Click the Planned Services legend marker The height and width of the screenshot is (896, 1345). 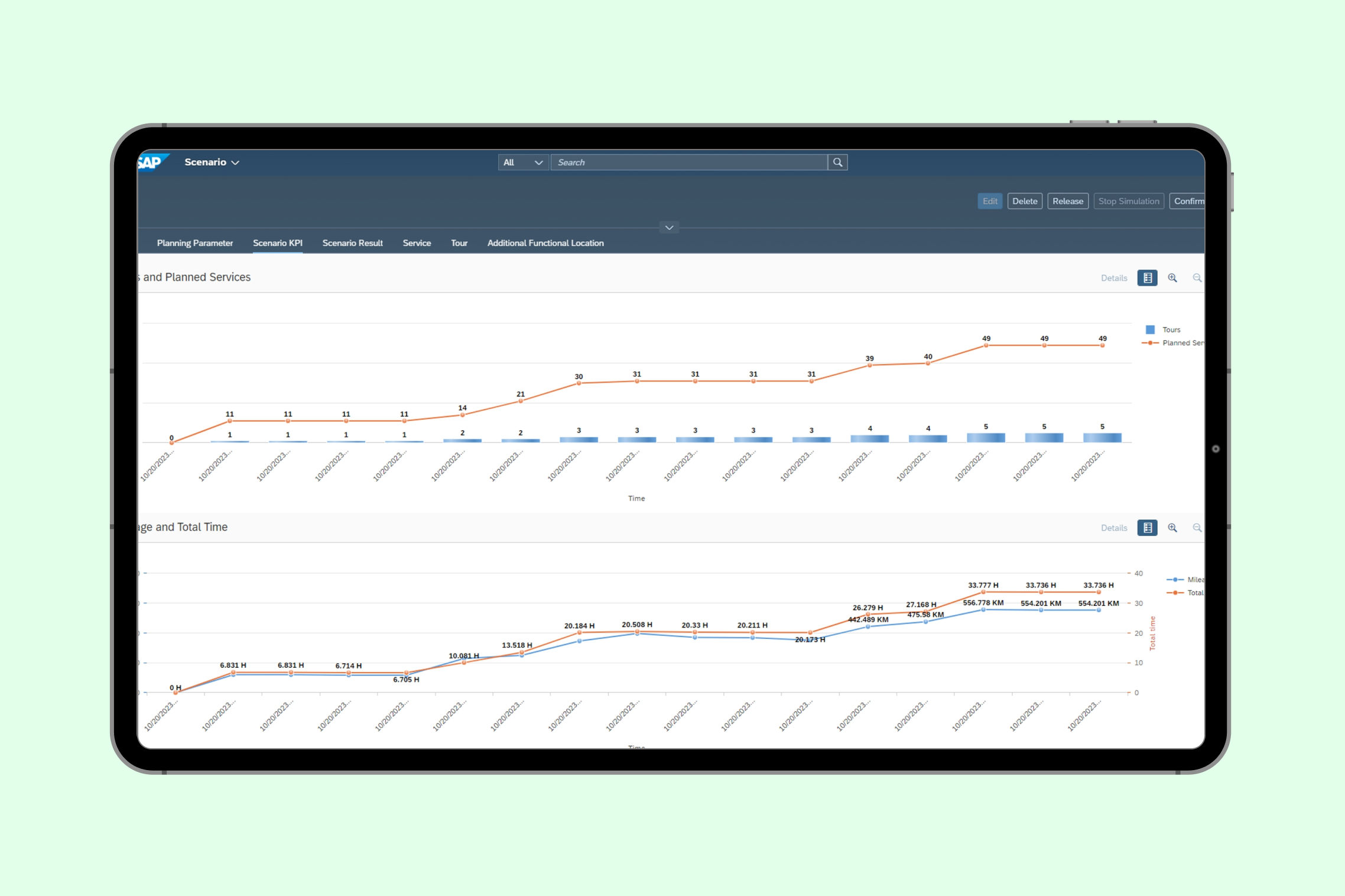(x=1150, y=343)
